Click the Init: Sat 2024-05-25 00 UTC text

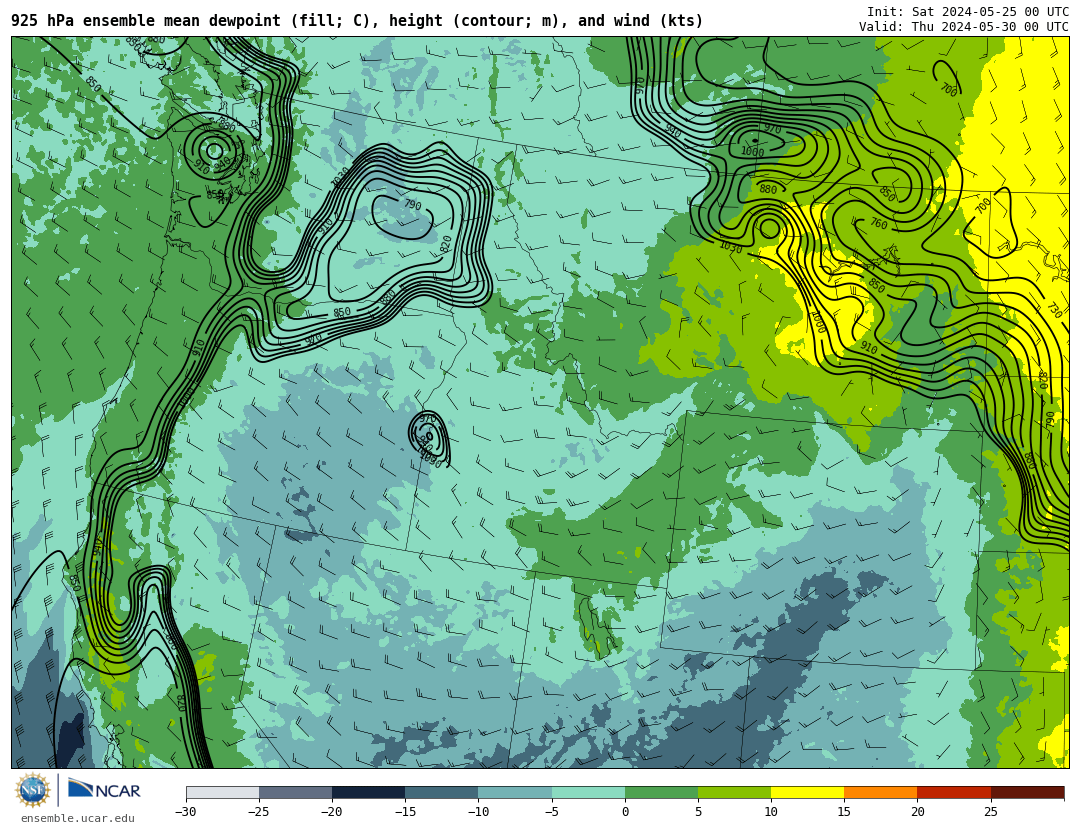pyautogui.click(x=968, y=12)
